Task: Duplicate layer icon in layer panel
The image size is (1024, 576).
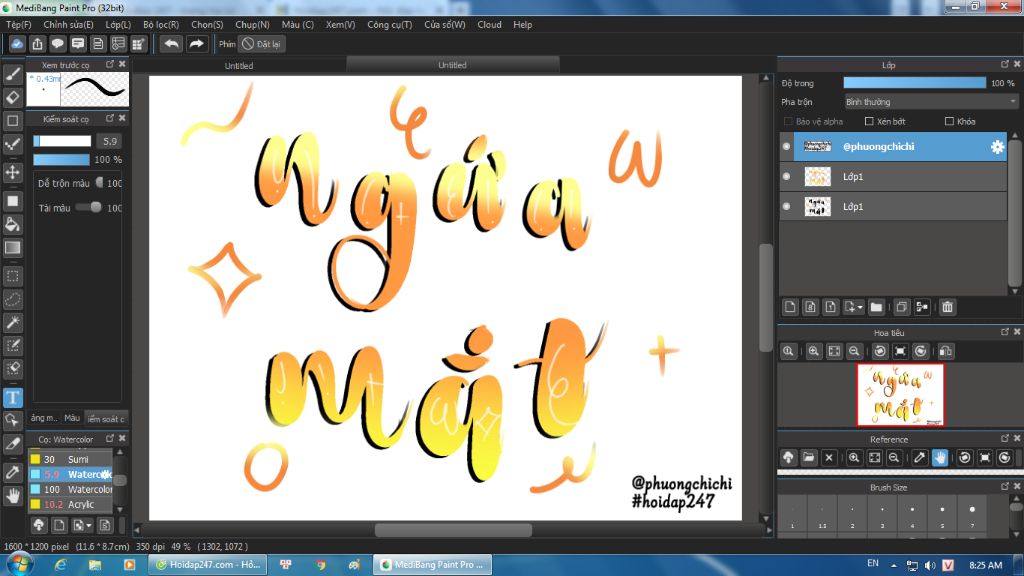Action: coord(901,307)
